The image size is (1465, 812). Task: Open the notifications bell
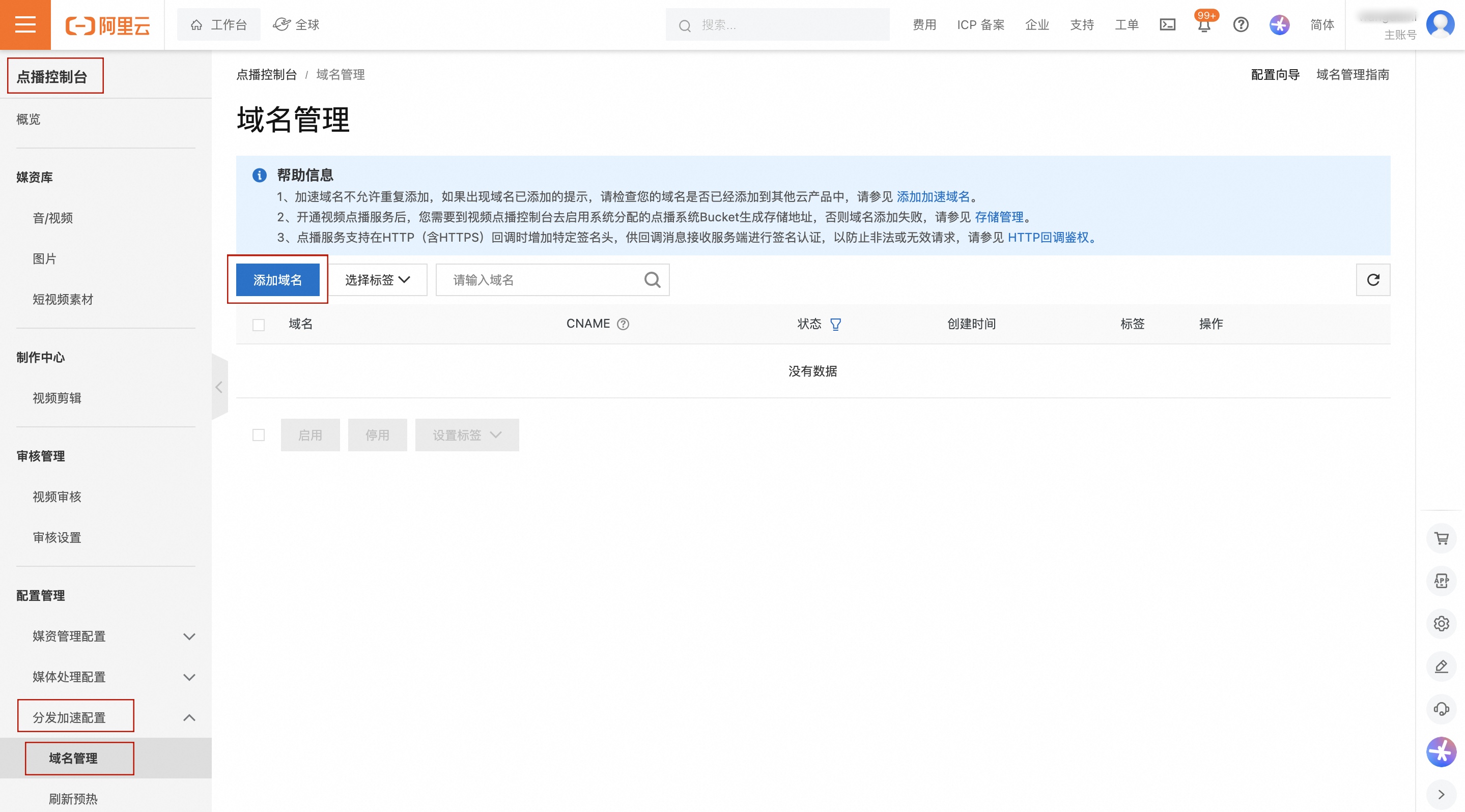point(1203,25)
